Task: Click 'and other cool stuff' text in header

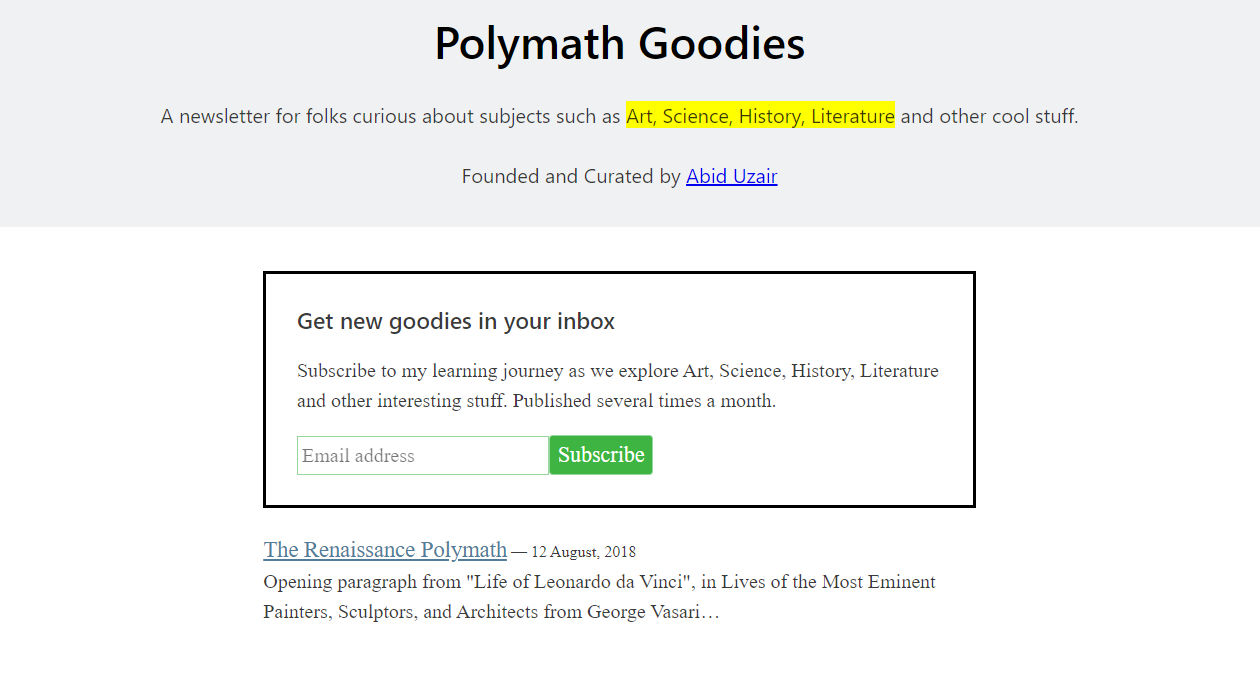Action: 988,117
